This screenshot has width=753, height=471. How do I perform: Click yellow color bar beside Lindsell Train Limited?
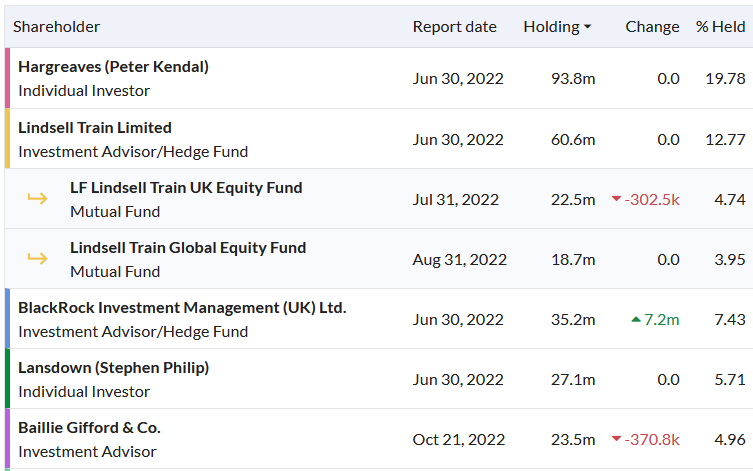[x=7, y=138]
